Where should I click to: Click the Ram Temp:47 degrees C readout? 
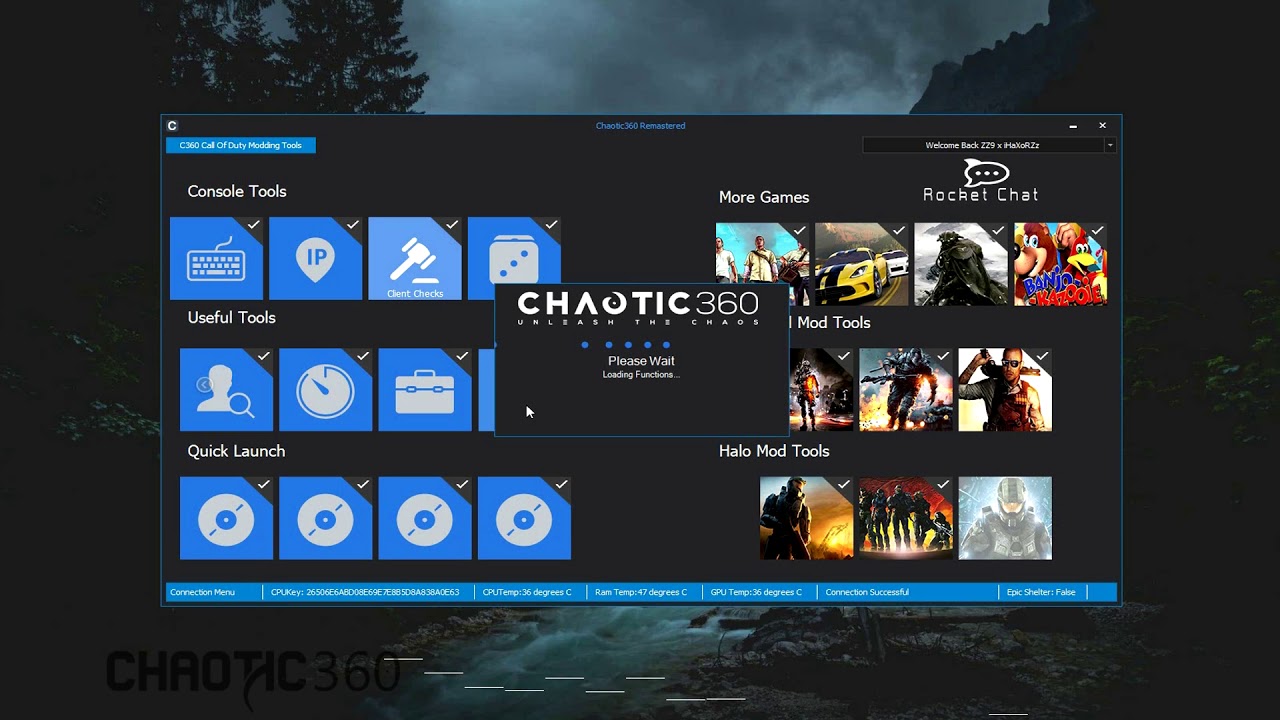[x=641, y=592]
